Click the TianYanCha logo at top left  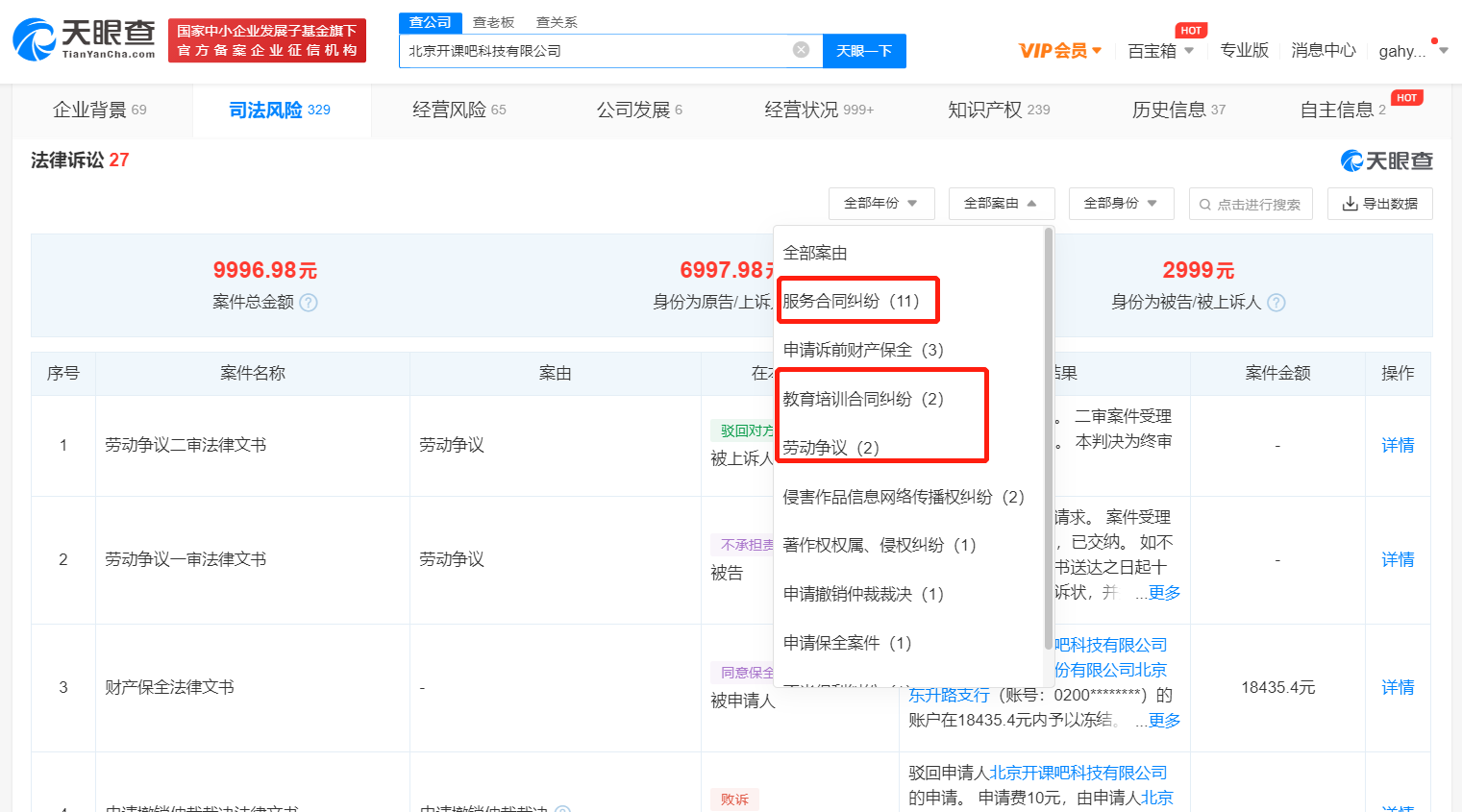[x=84, y=39]
